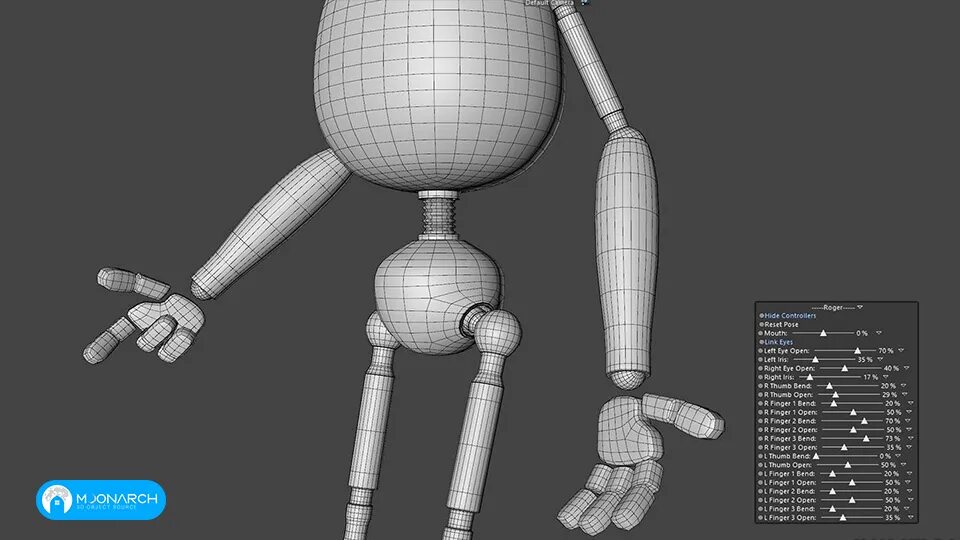Image resolution: width=960 pixels, height=540 pixels.
Task: Click the keyframe dot beside R Finger 2 Open
Action: tap(760, 430)
